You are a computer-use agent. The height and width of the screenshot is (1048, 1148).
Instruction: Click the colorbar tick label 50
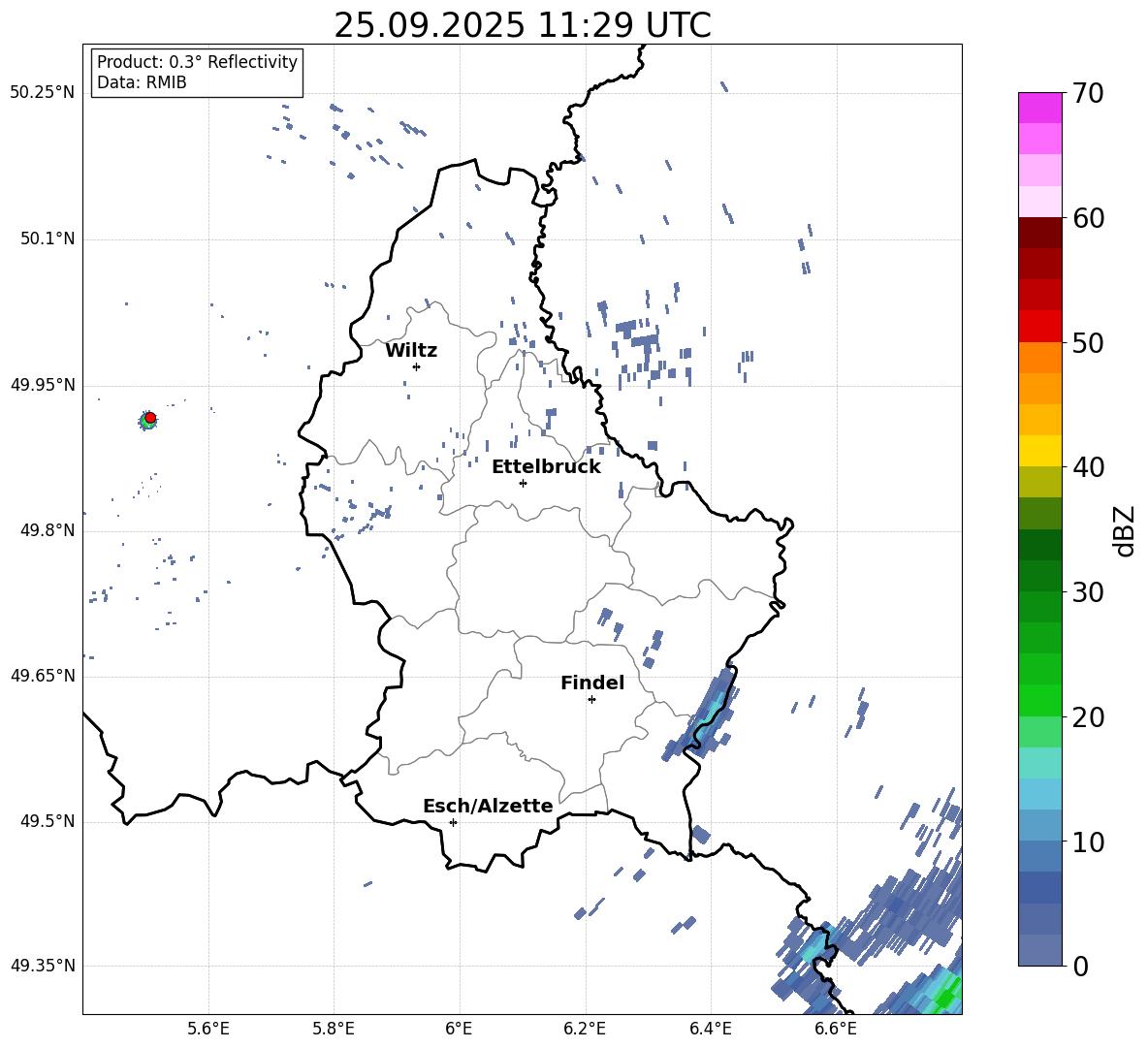1087,343
